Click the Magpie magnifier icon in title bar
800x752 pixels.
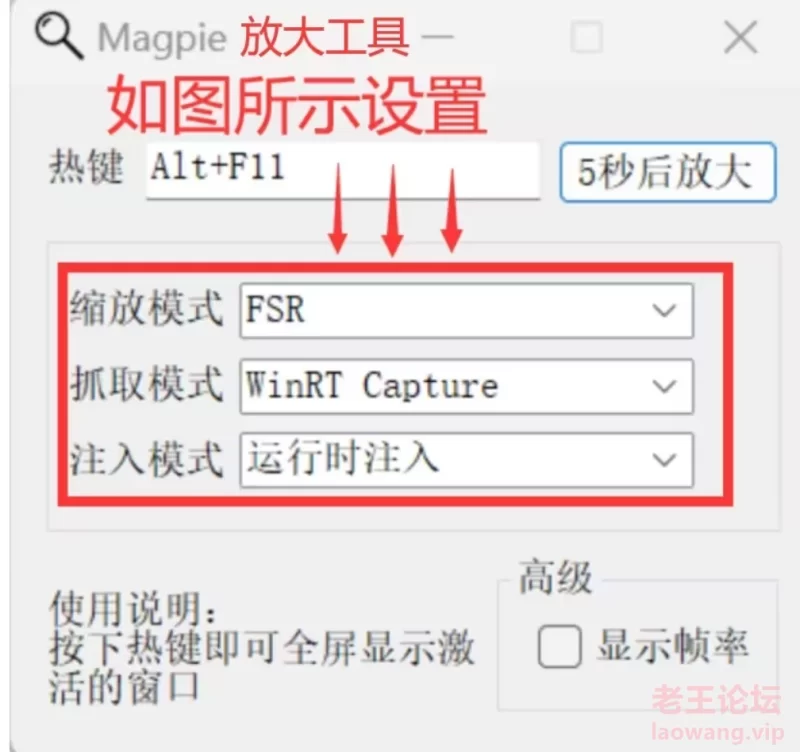[59, 36]
